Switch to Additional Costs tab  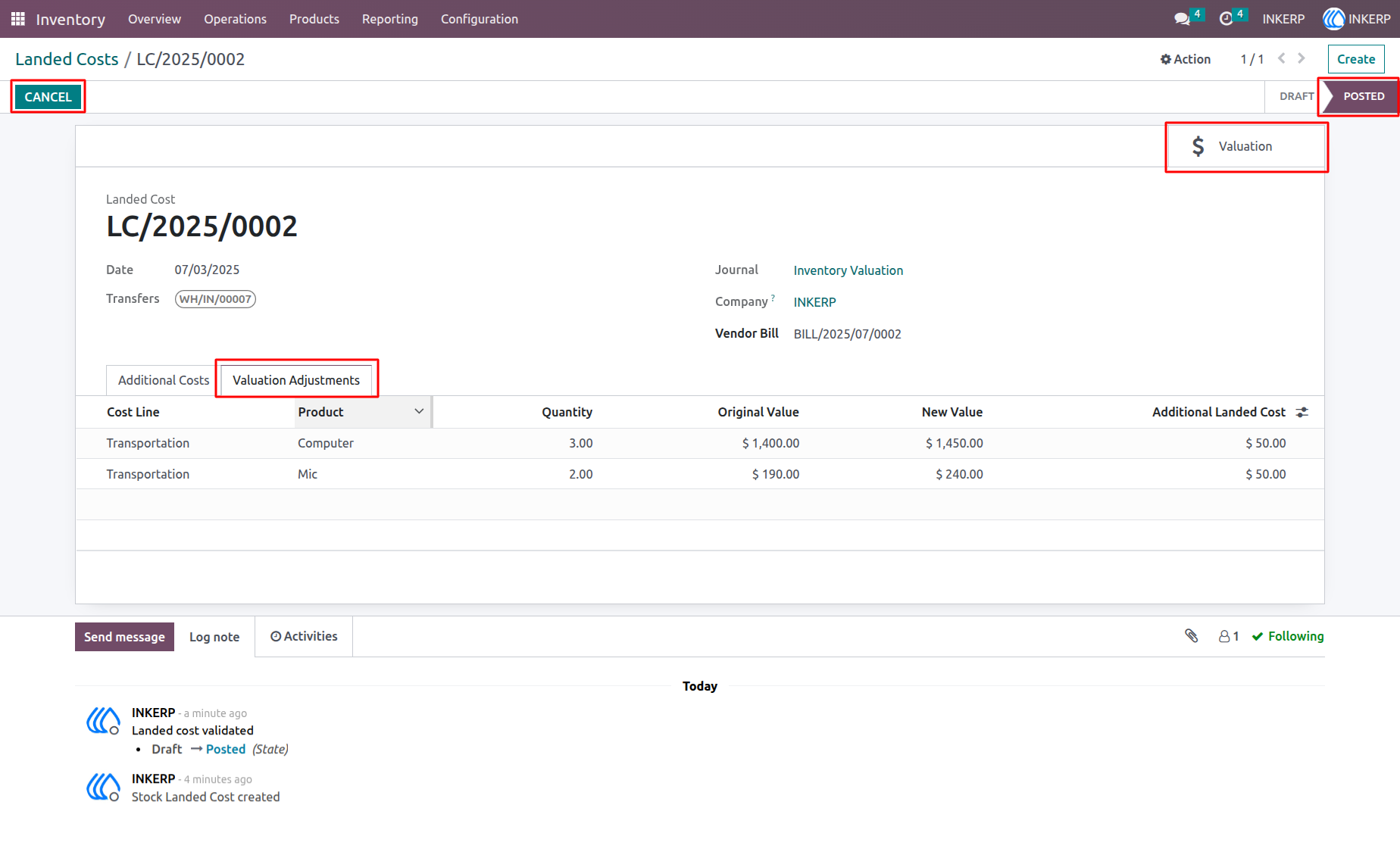pyautogui.click(x=164, y=380)
